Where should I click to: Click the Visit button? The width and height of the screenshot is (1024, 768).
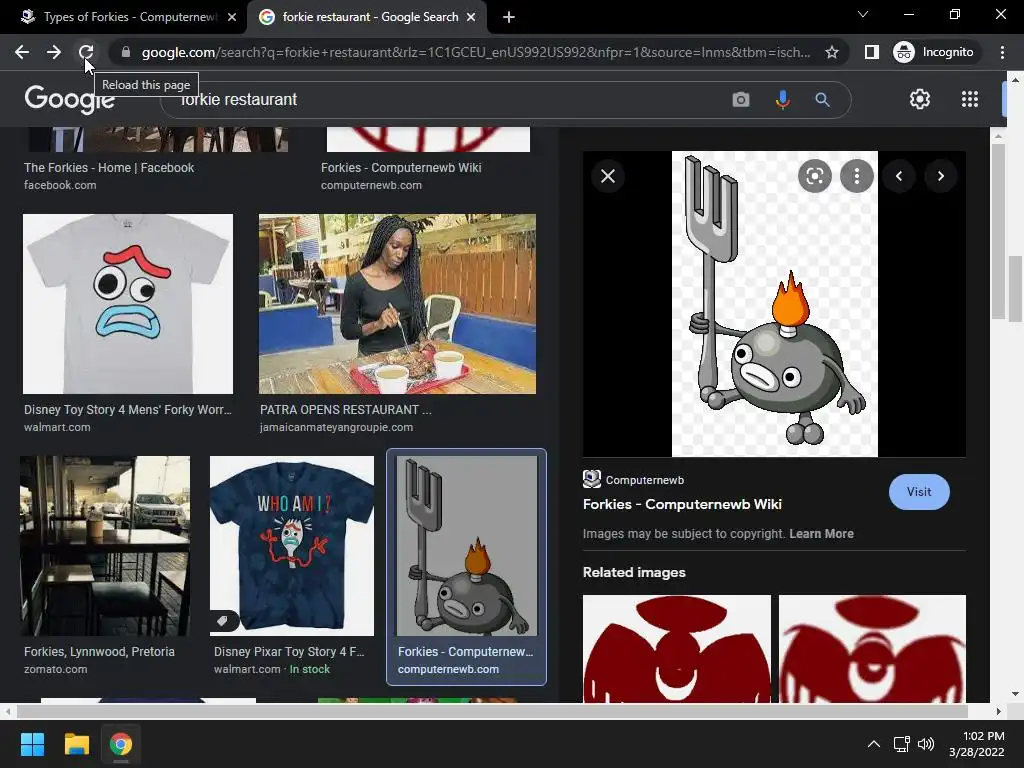919,492
